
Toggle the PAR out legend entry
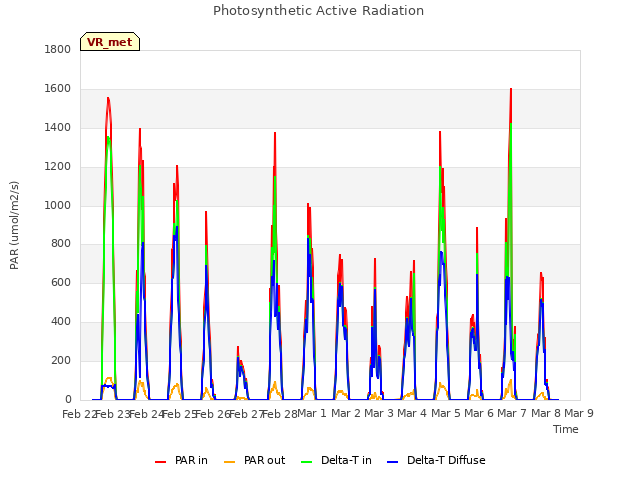click(x=255, y=460)
